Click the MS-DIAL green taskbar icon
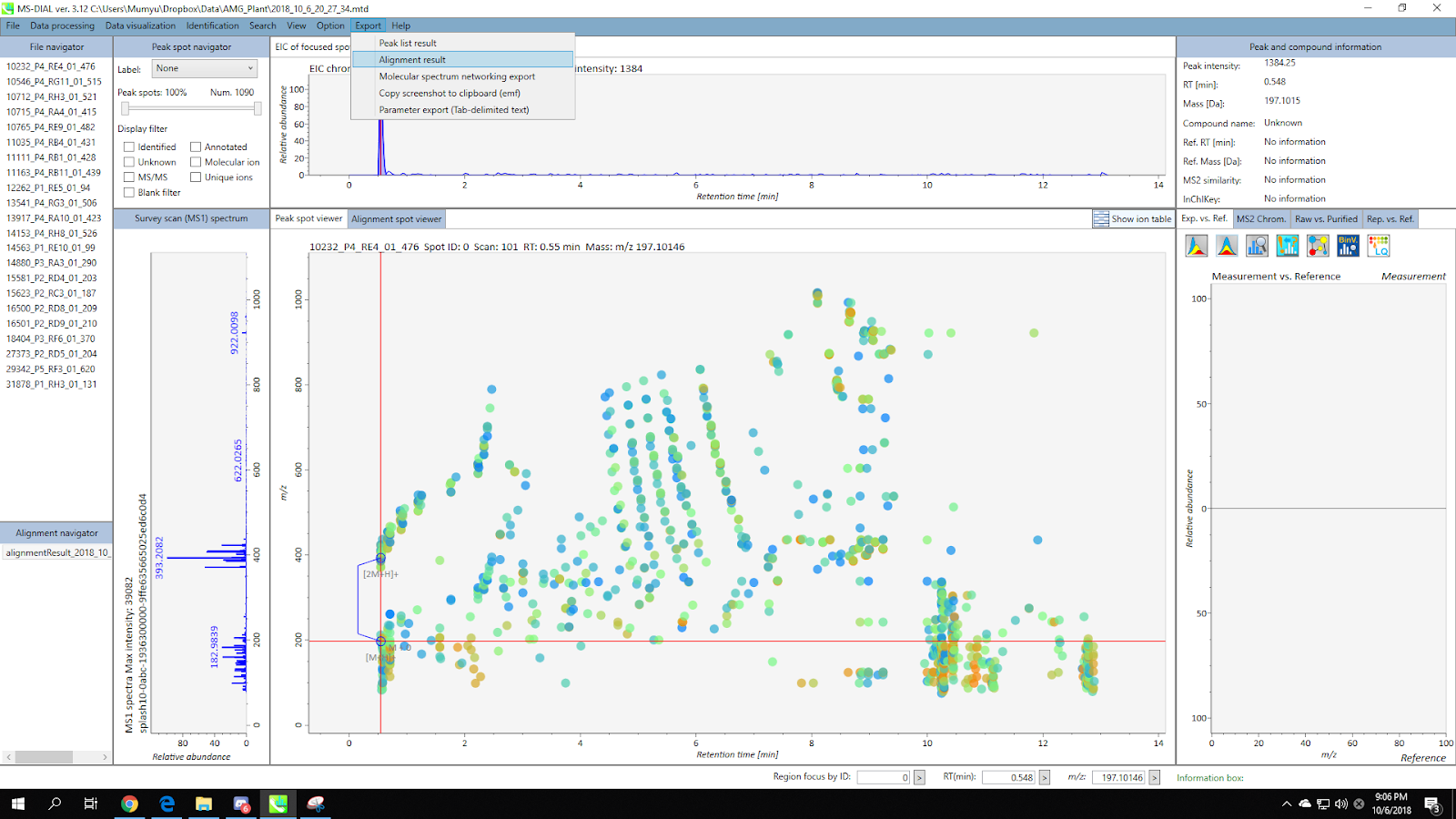This screenshot has height=819, width=1456. click(x=278, y=804)
